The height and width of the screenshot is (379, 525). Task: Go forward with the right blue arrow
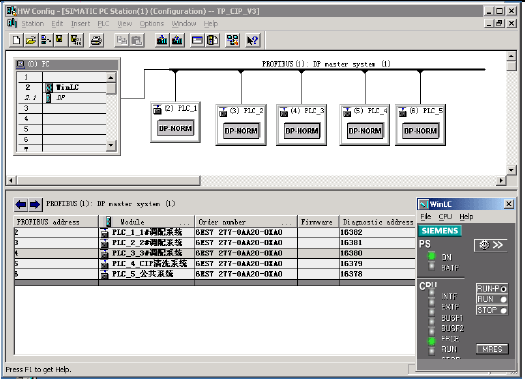pyautogui.click(x=35, y=204)
